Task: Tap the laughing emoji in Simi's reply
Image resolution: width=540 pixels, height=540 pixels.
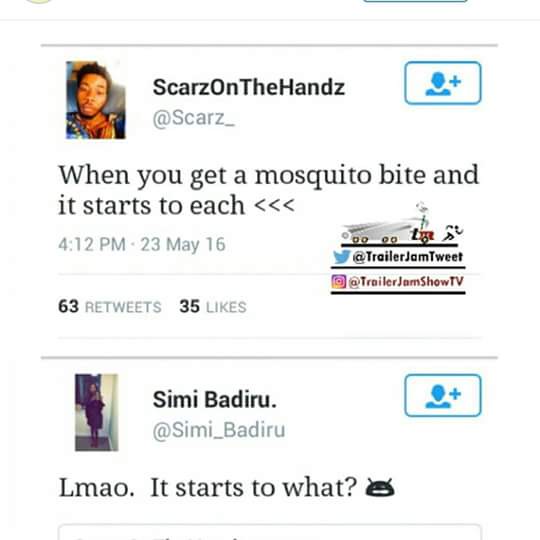Action: click(380, 488)
